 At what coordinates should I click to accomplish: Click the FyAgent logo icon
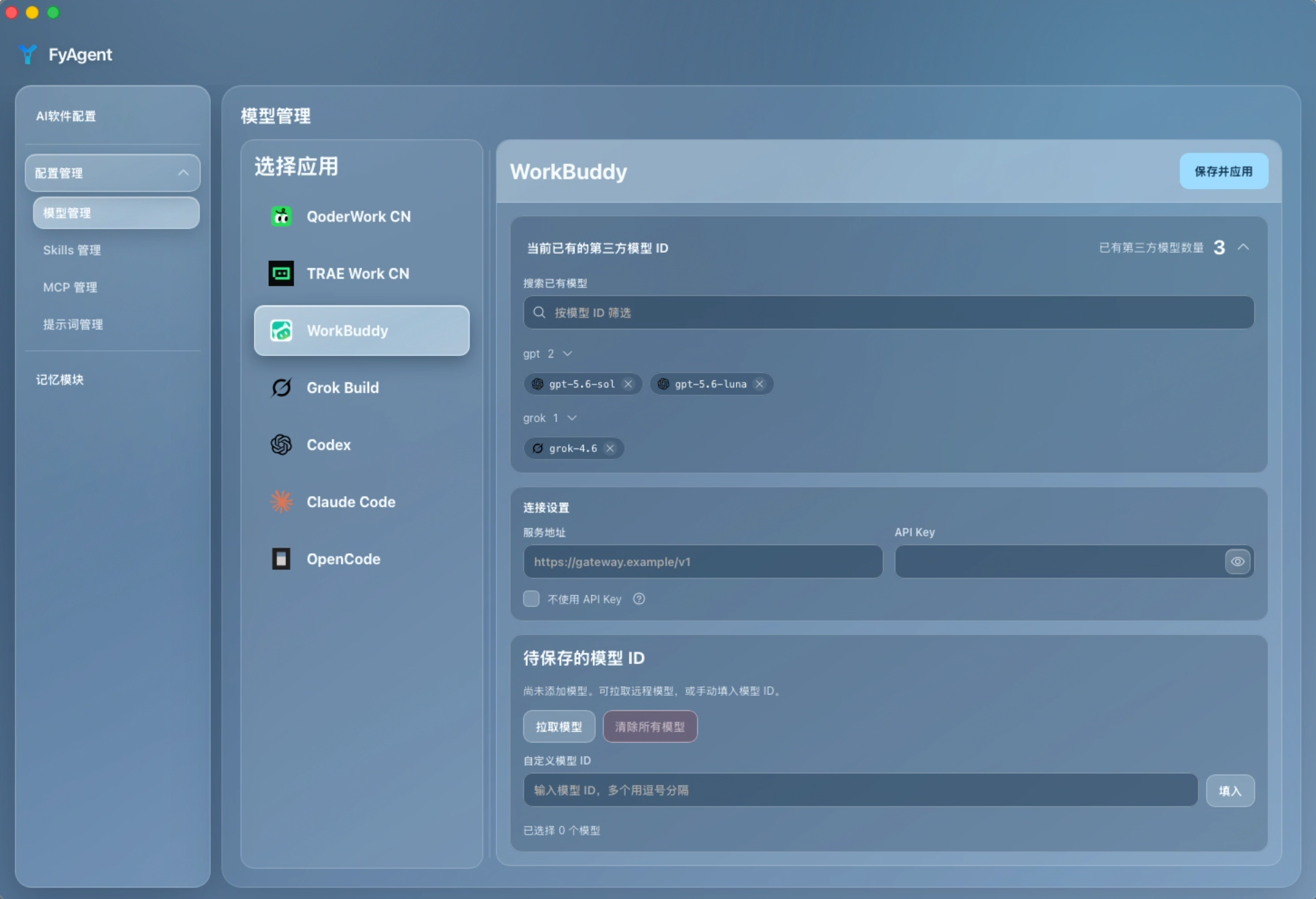(28, 54)
